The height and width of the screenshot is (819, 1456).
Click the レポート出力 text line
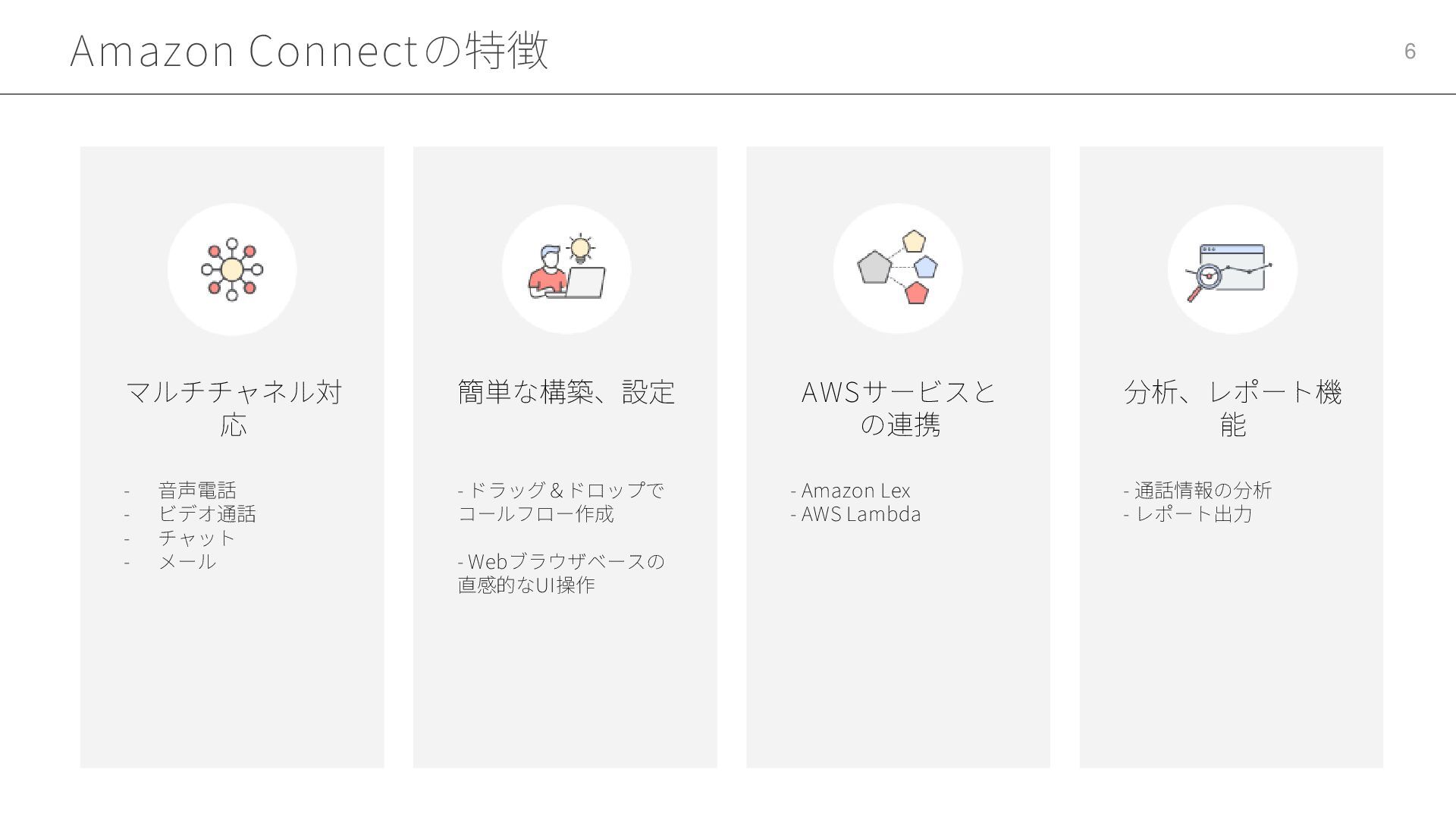[1188, 514]
